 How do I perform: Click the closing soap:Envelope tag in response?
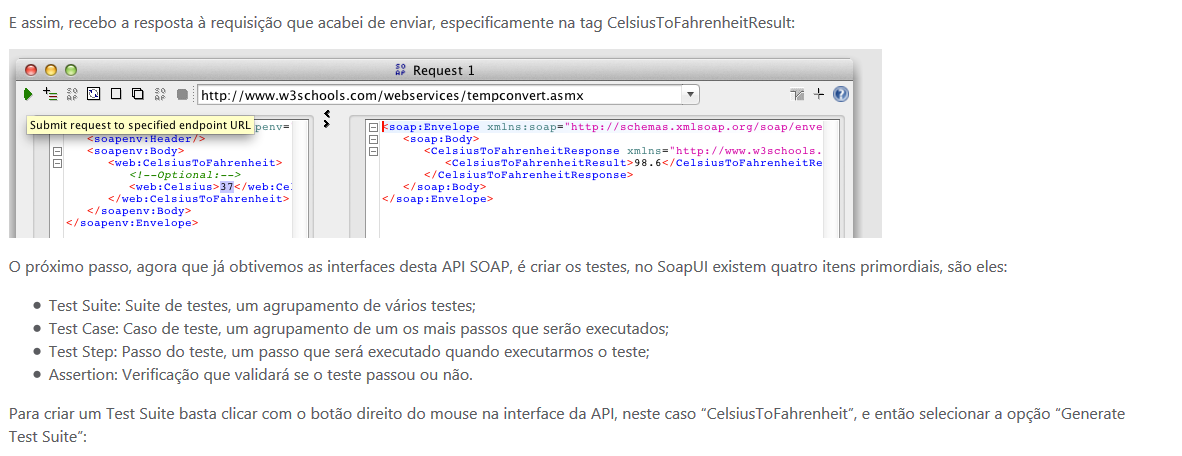click(438, 199)
